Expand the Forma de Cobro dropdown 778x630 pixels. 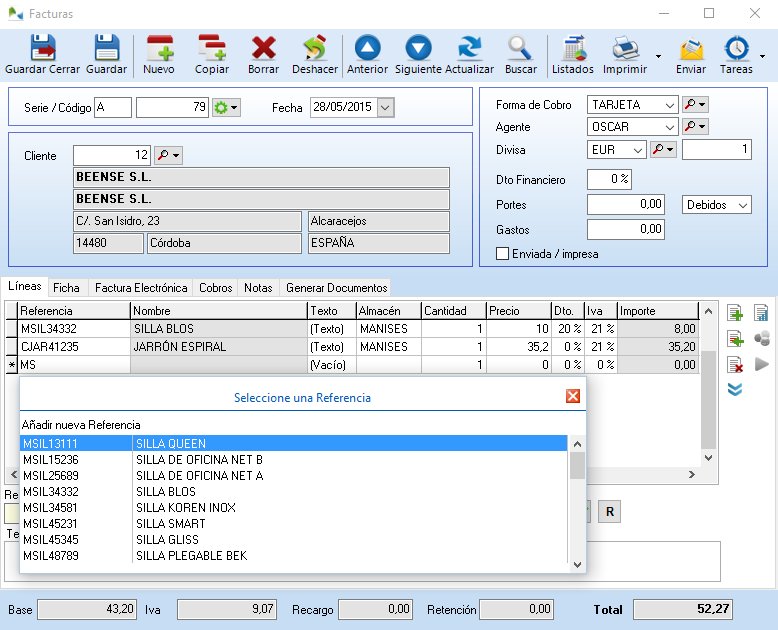coord(669,104)
